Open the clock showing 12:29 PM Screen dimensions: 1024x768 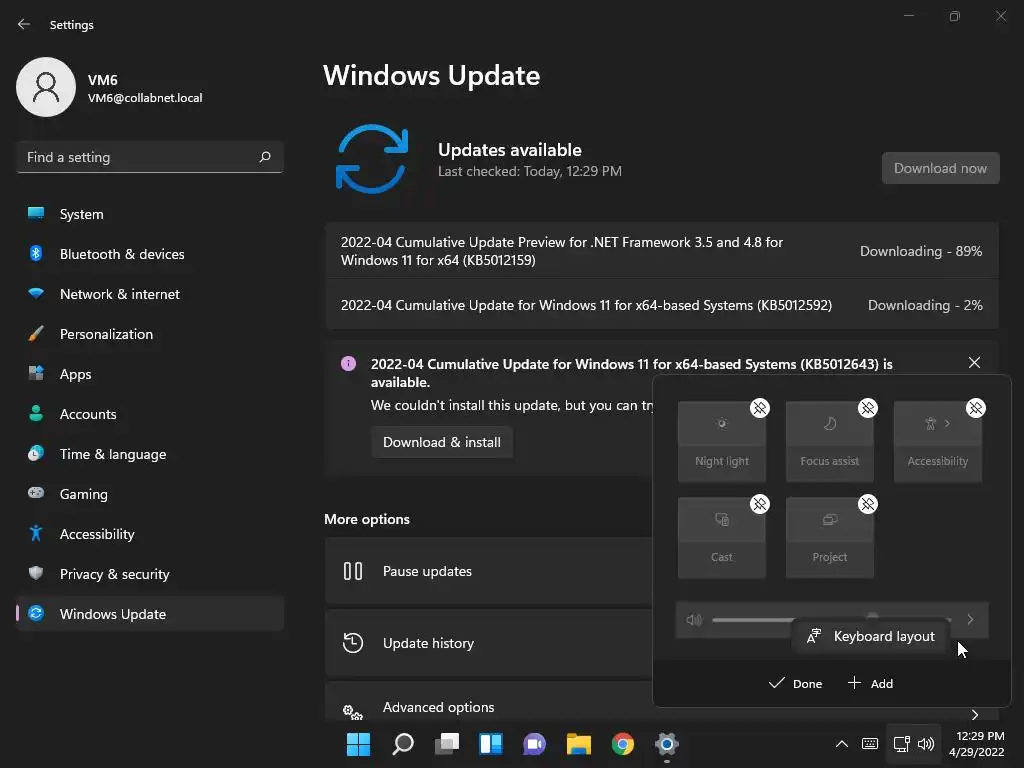976,744
